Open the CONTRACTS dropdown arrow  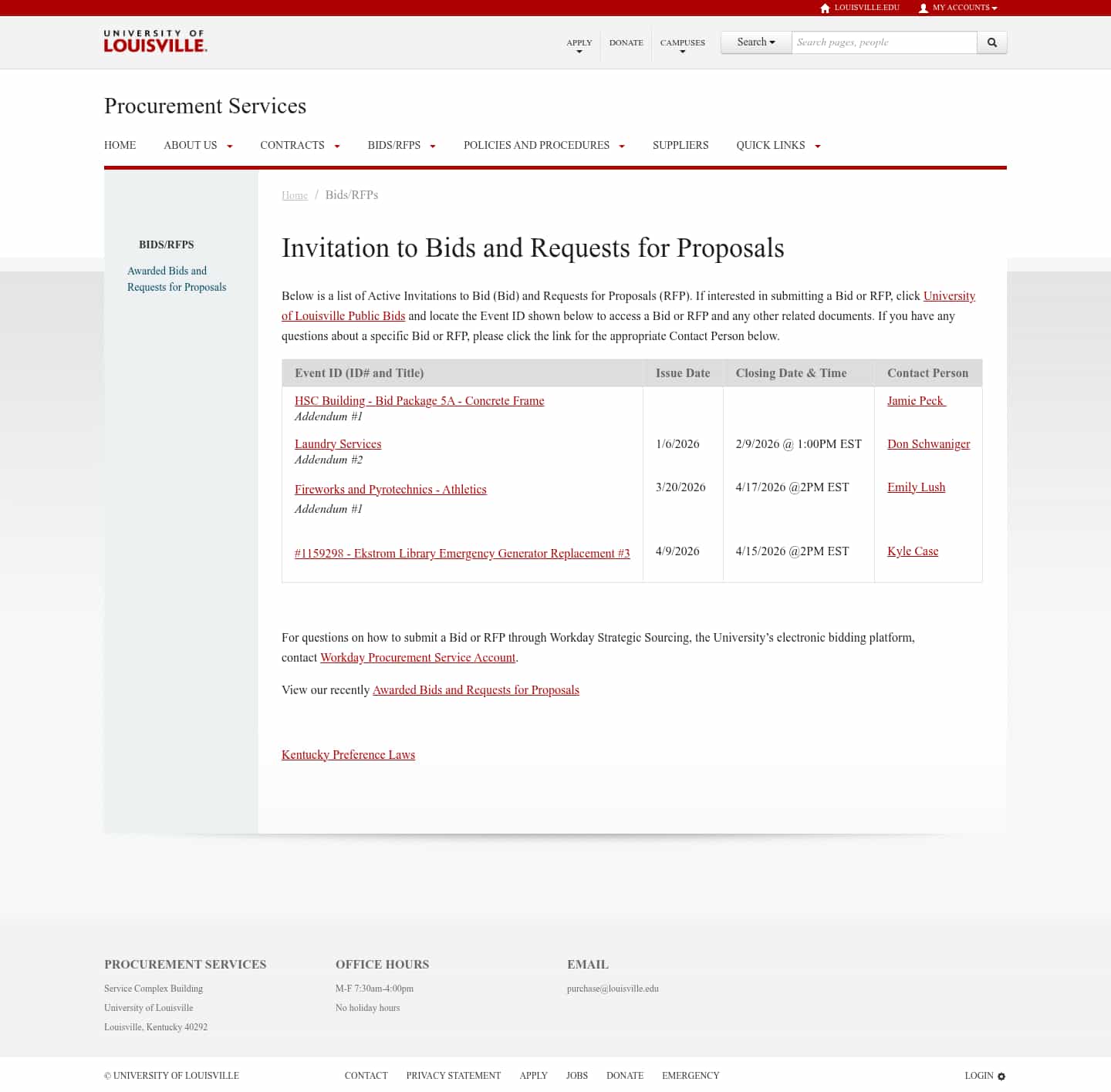tap(336, 146)
